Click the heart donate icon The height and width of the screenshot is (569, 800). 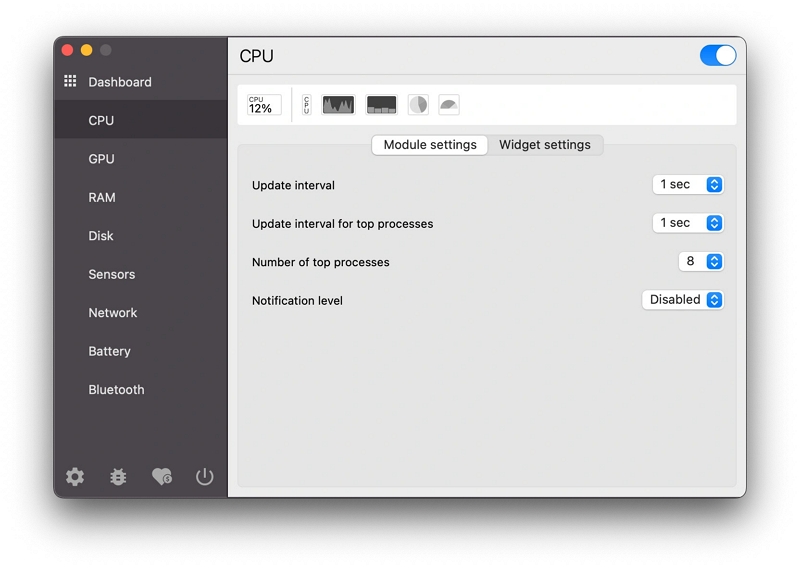click(162, 477)
